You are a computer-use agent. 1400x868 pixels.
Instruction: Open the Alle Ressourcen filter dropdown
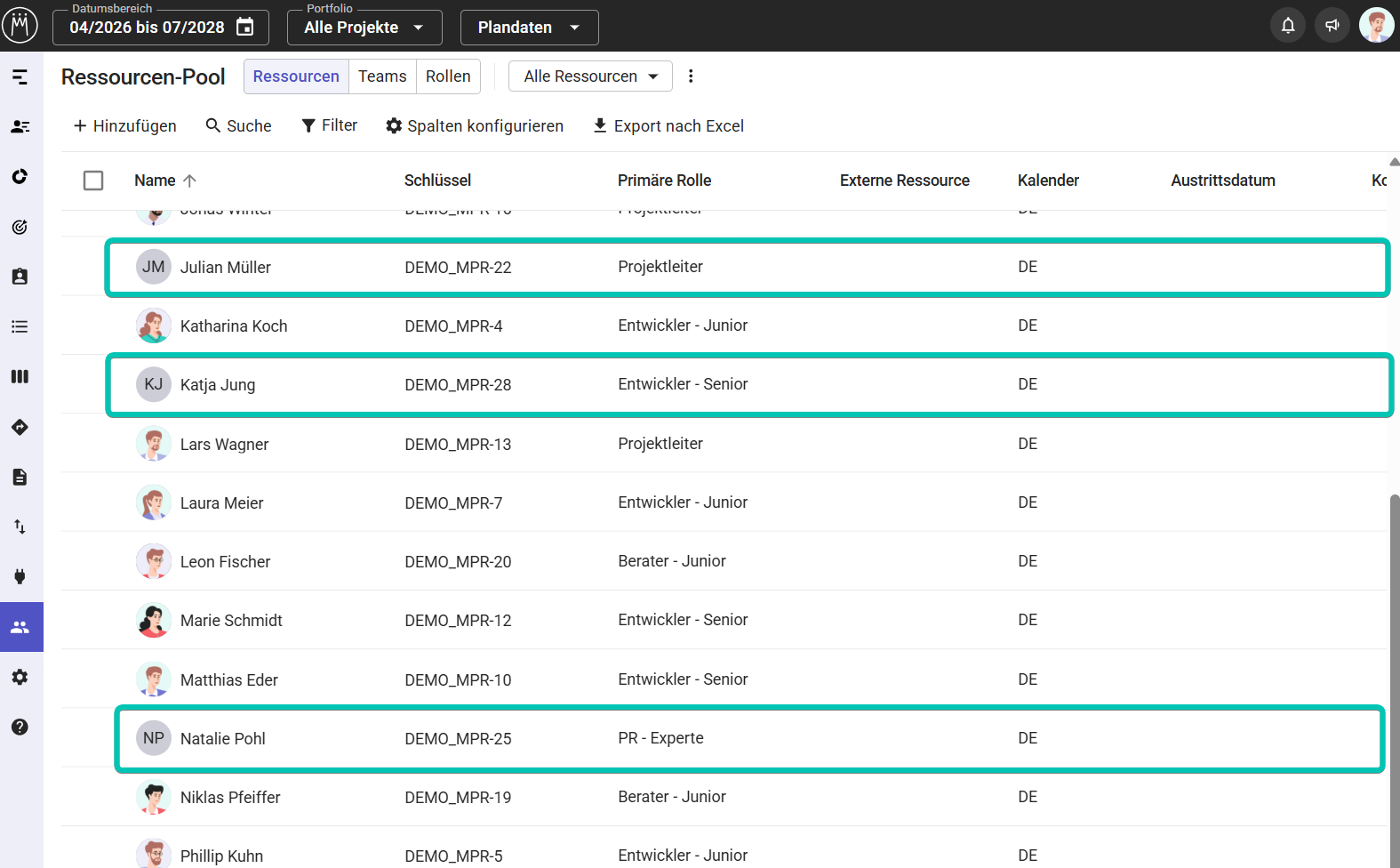pyautogui.click(x=590, y=76)
